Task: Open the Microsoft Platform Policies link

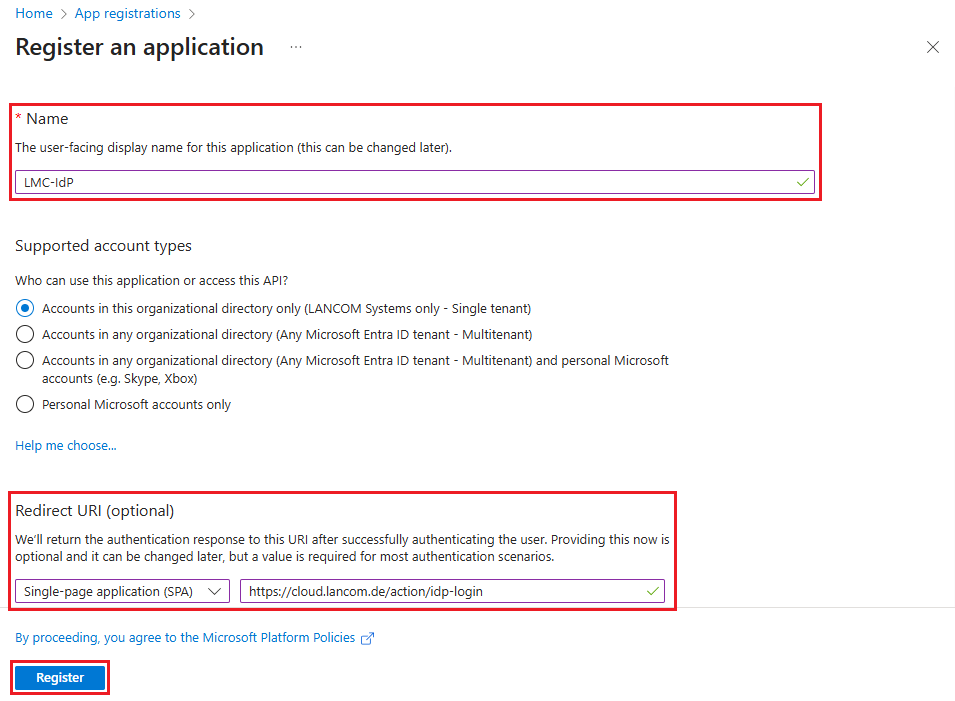Action: (x=185, y=638)
